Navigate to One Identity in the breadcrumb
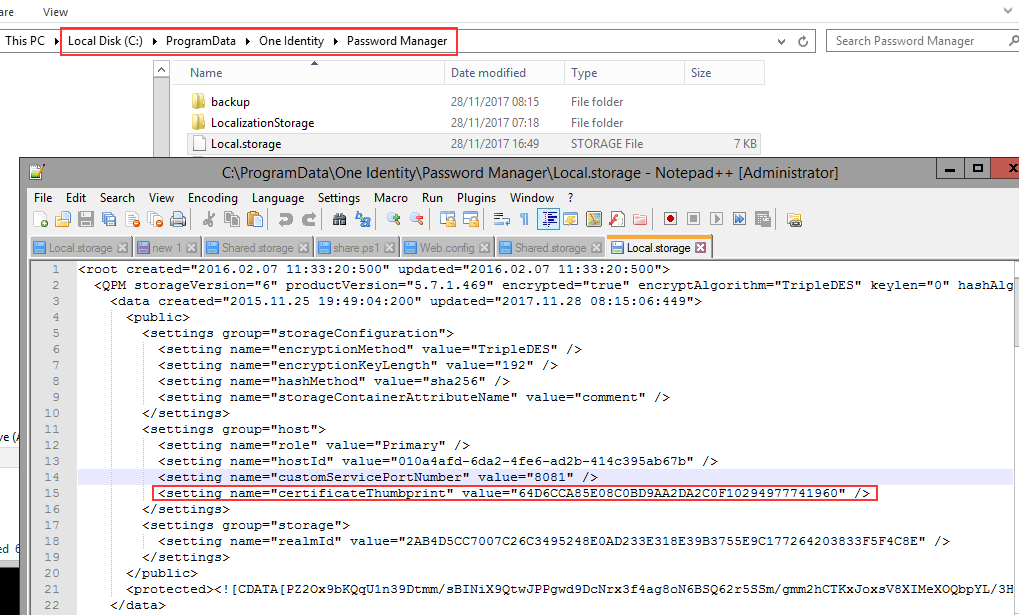The width and height of the screenshot is (1019, 615). click(x=291, y=41)
